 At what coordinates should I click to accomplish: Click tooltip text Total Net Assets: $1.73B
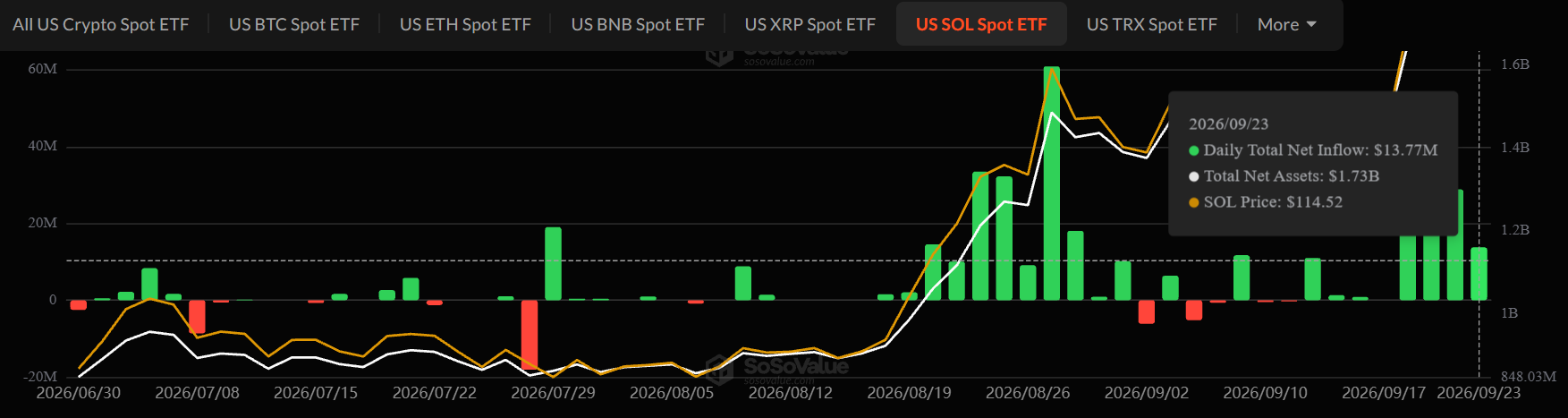[x=1292, y=176]
